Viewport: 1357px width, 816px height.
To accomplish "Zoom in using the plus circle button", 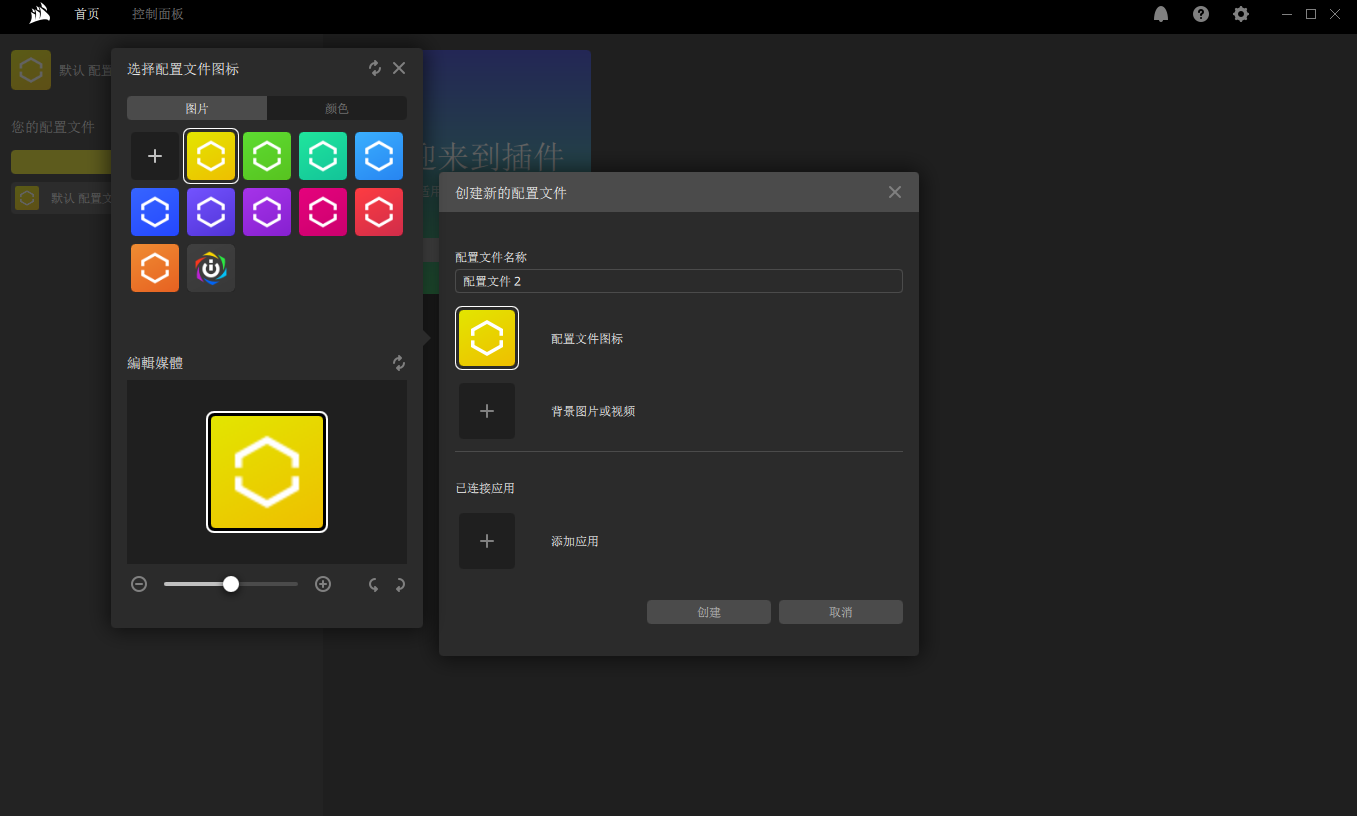I will click(323, 584).
